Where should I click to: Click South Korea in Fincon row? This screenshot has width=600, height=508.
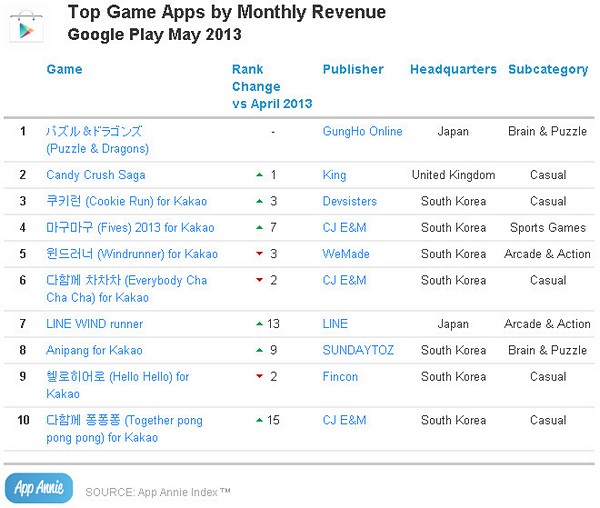pos(453,377)
